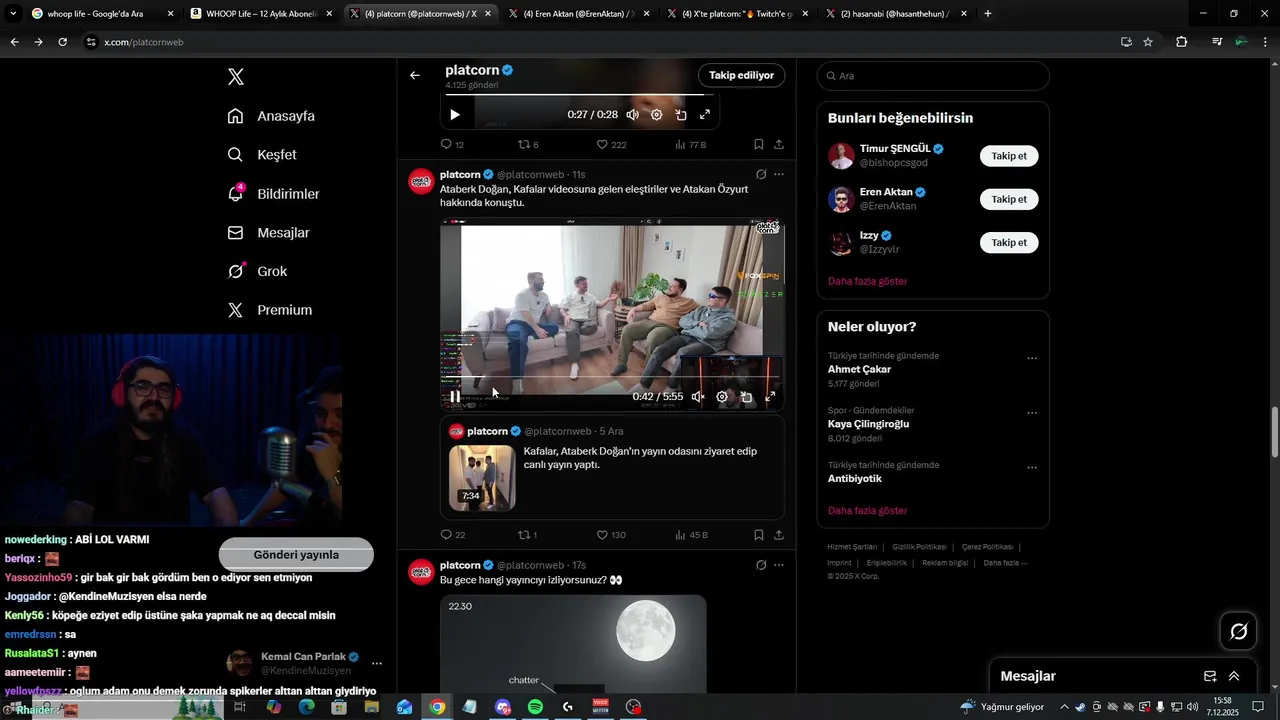The height and width of the screenshot is (720, 1280).
Task: Pause the Kafalar video at 0:42
Action: tap(455, 397)
